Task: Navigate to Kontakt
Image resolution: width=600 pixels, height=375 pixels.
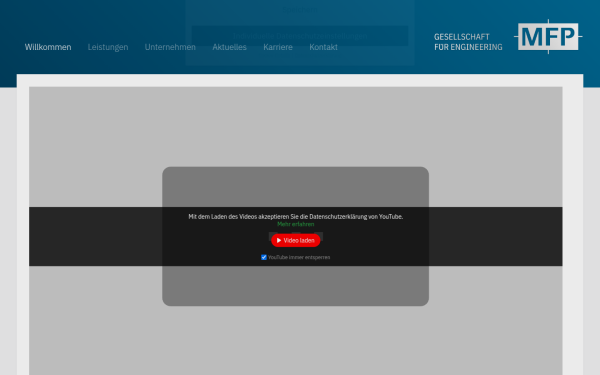Action: pos(323,47)
